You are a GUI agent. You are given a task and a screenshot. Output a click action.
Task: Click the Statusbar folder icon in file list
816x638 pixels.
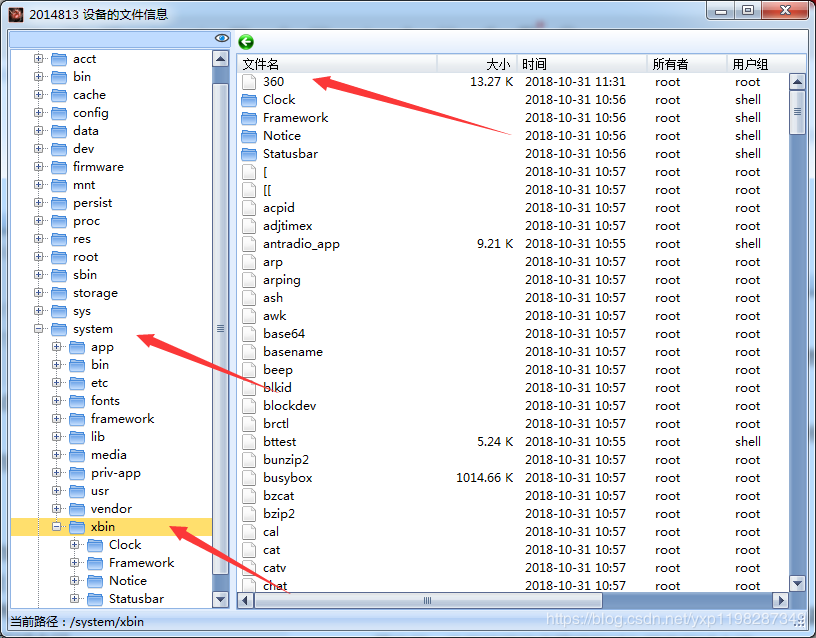[249, 154]
